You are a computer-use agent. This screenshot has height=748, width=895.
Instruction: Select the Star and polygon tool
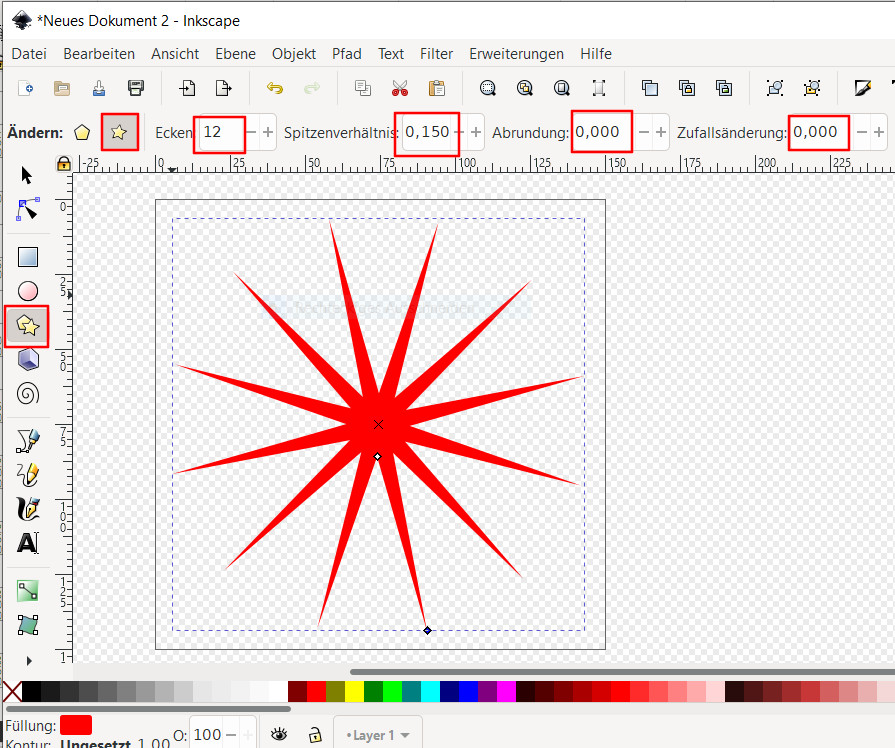(27, 325)
